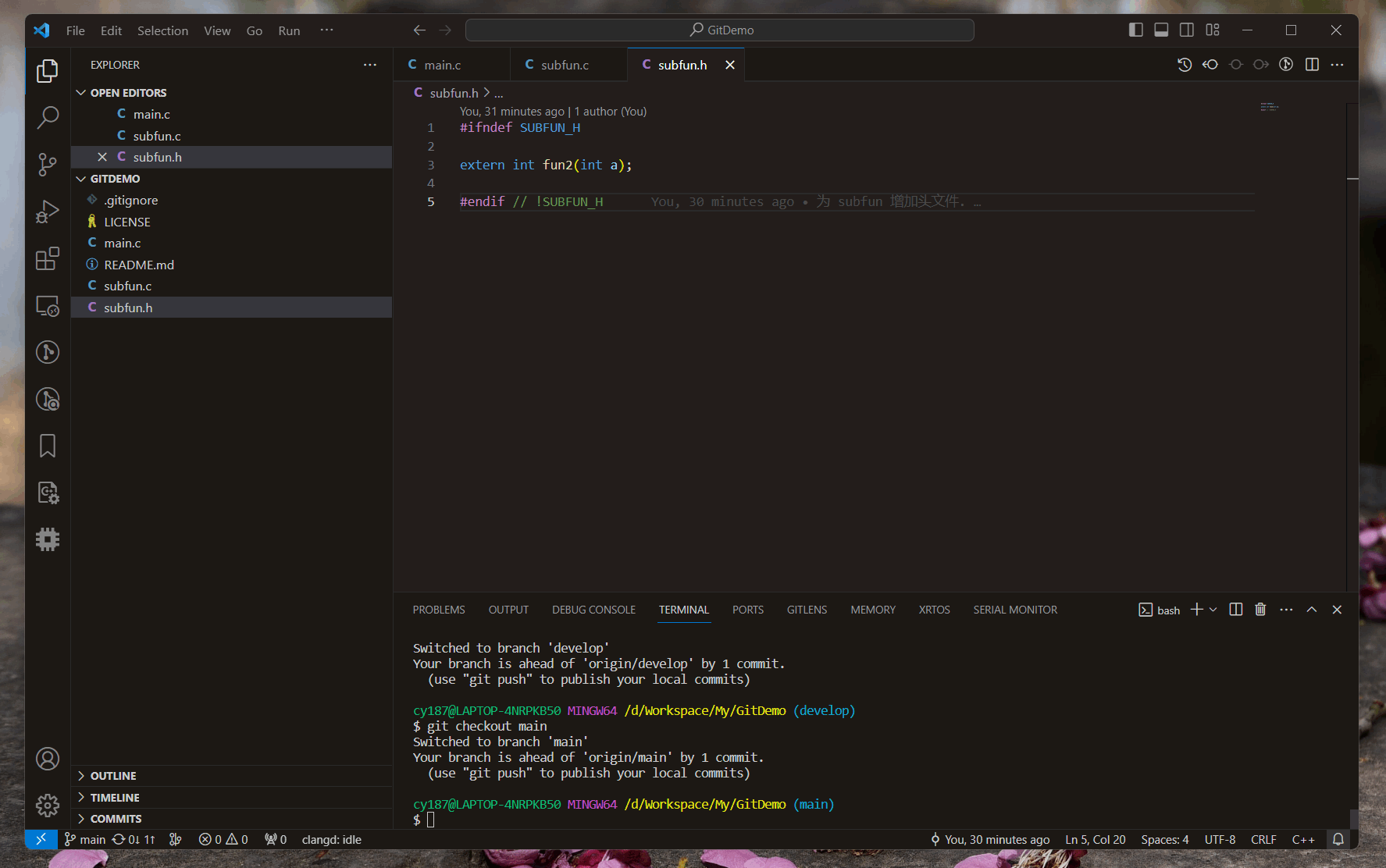
Task: Select C++ language mode
Action: [1303, 840]
